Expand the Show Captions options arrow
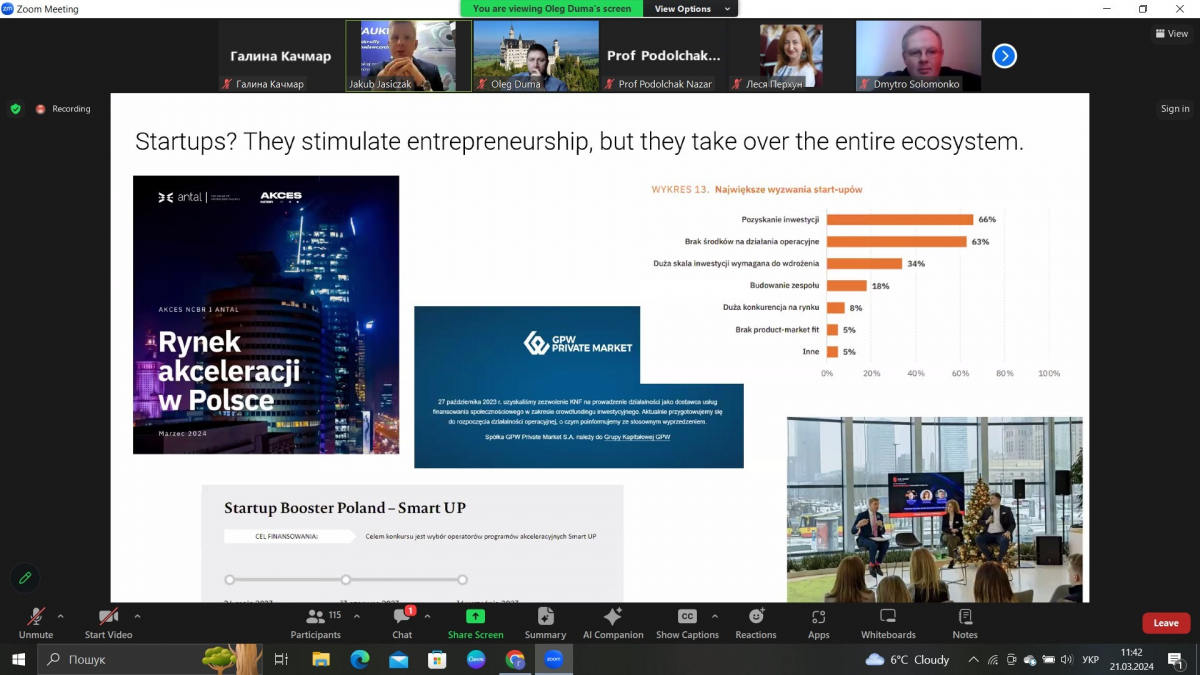The image size is (1200, 675). pos(714,616)
